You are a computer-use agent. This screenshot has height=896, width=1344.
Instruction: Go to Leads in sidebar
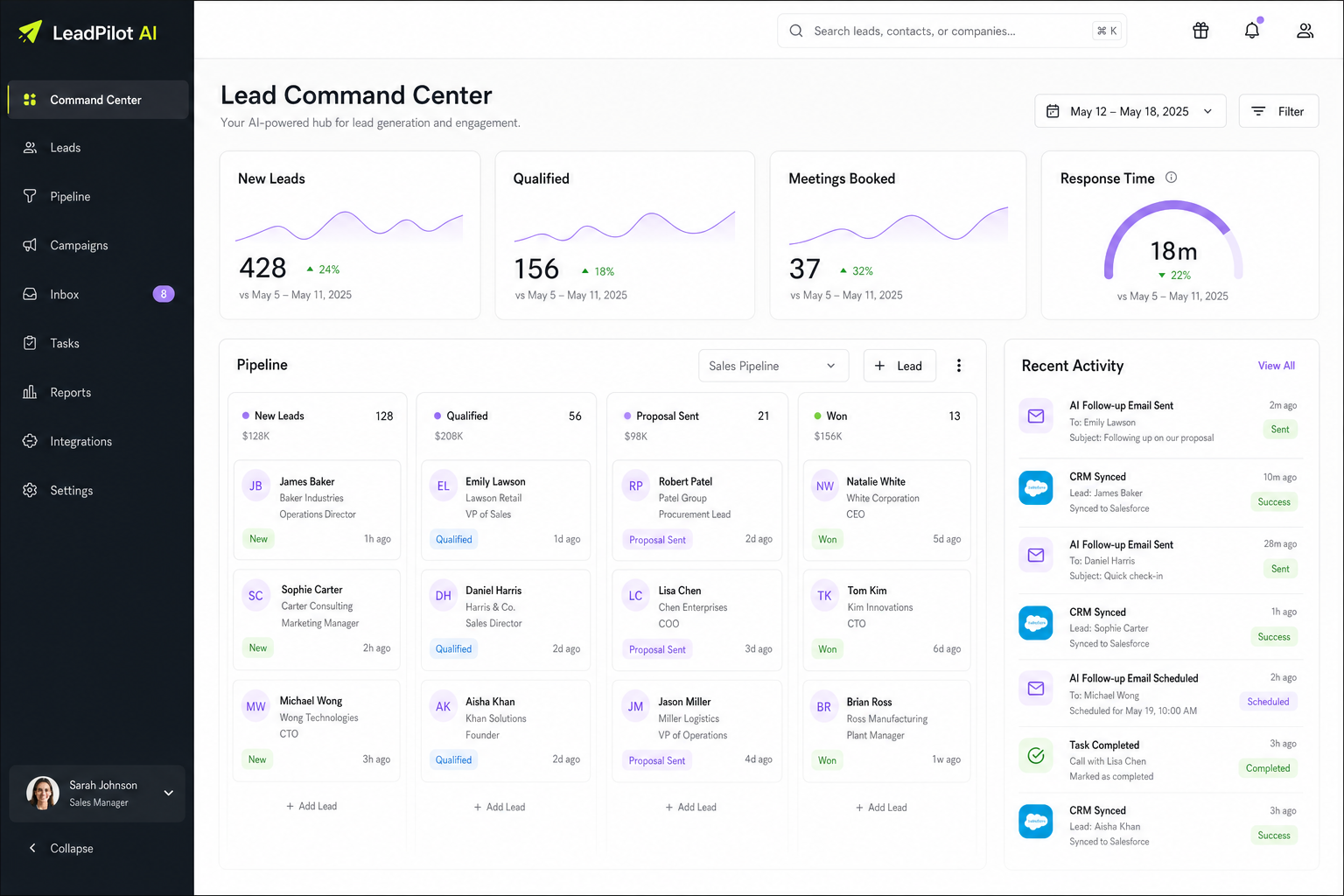pyautogui.click(x=98, y=148)
